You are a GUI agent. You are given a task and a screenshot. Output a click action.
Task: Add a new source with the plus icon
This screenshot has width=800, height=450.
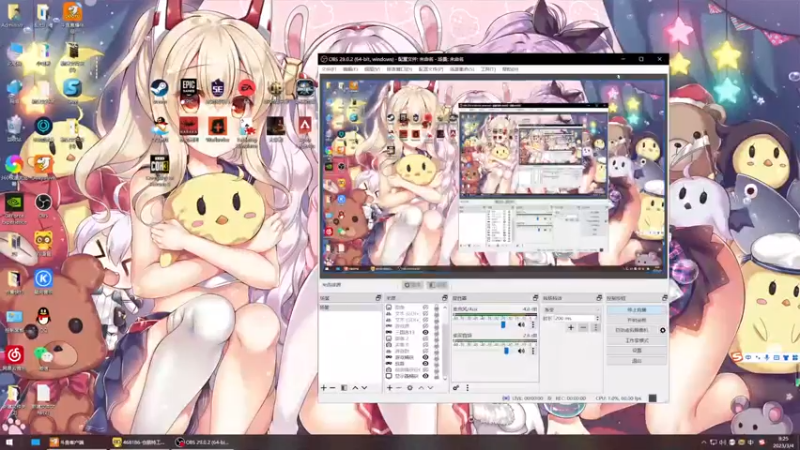390,388
